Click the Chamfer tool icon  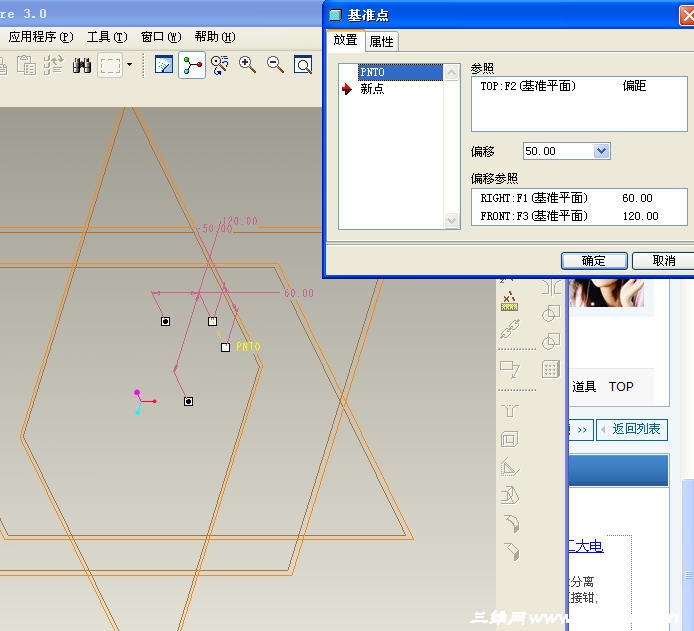511,552
